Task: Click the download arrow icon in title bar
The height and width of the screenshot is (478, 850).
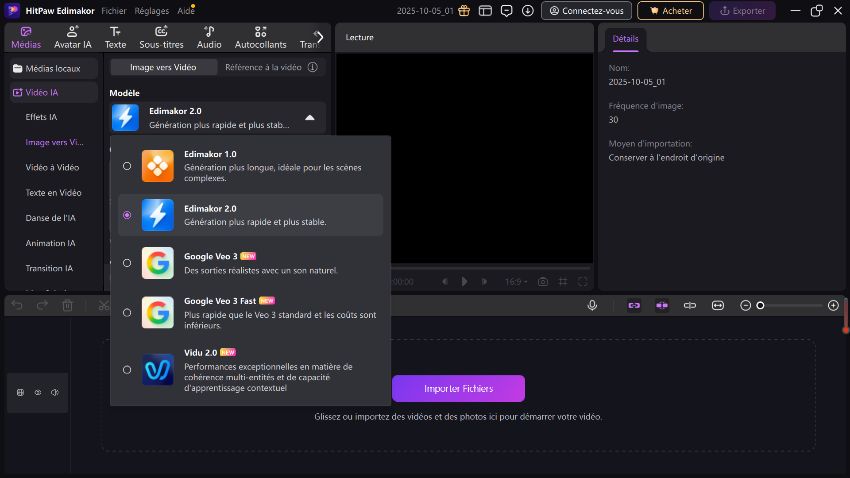Action: coord(527,10)
